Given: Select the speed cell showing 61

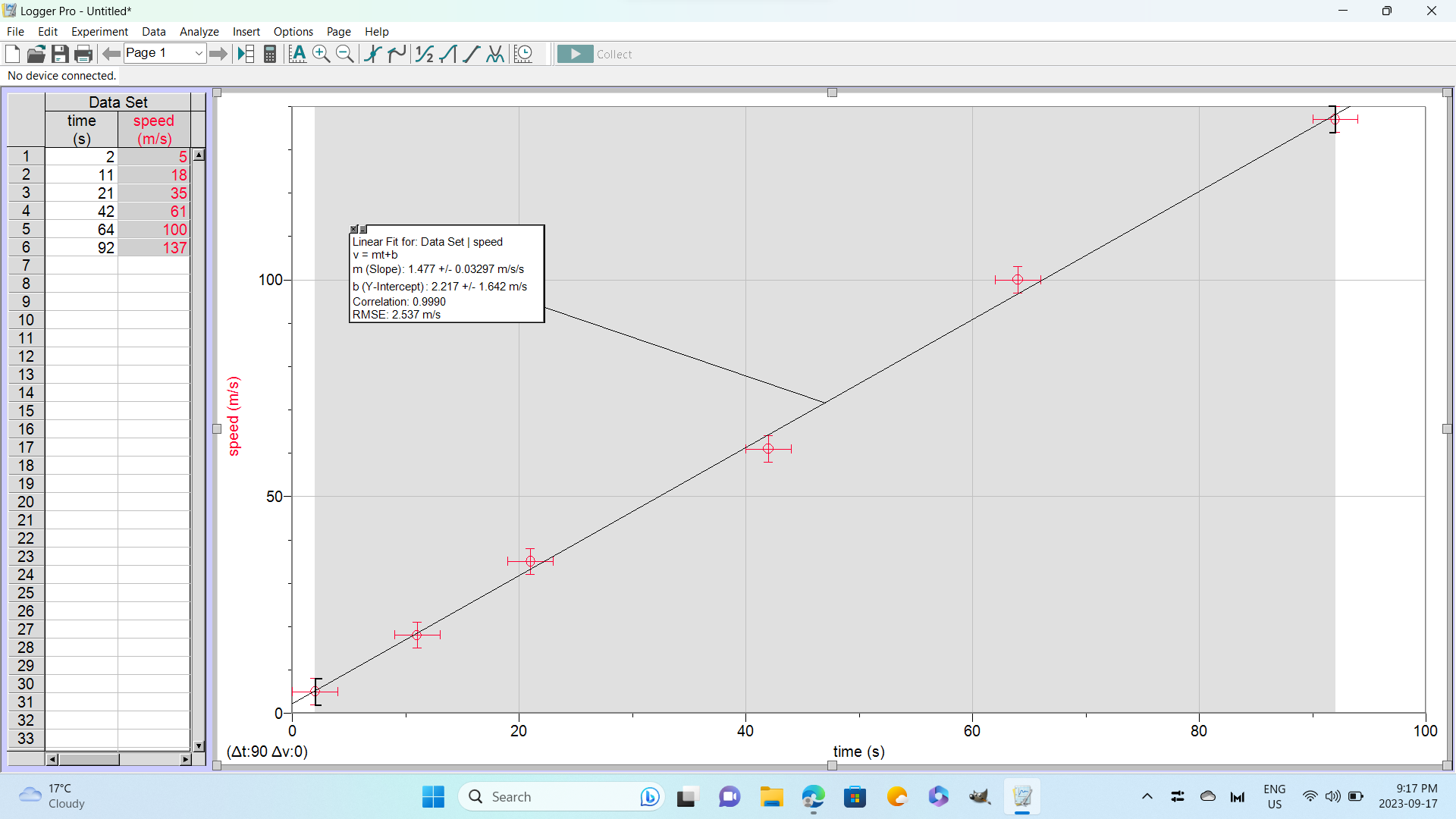Looking at the screenshot, I should tap(154, 212).
